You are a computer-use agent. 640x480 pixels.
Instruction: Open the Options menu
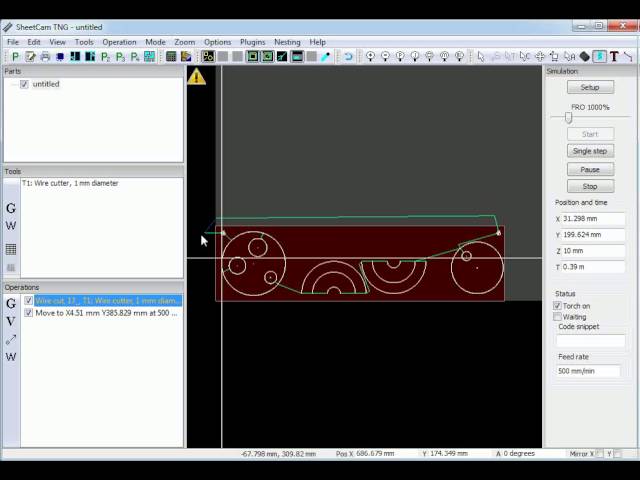coord(217,42)
